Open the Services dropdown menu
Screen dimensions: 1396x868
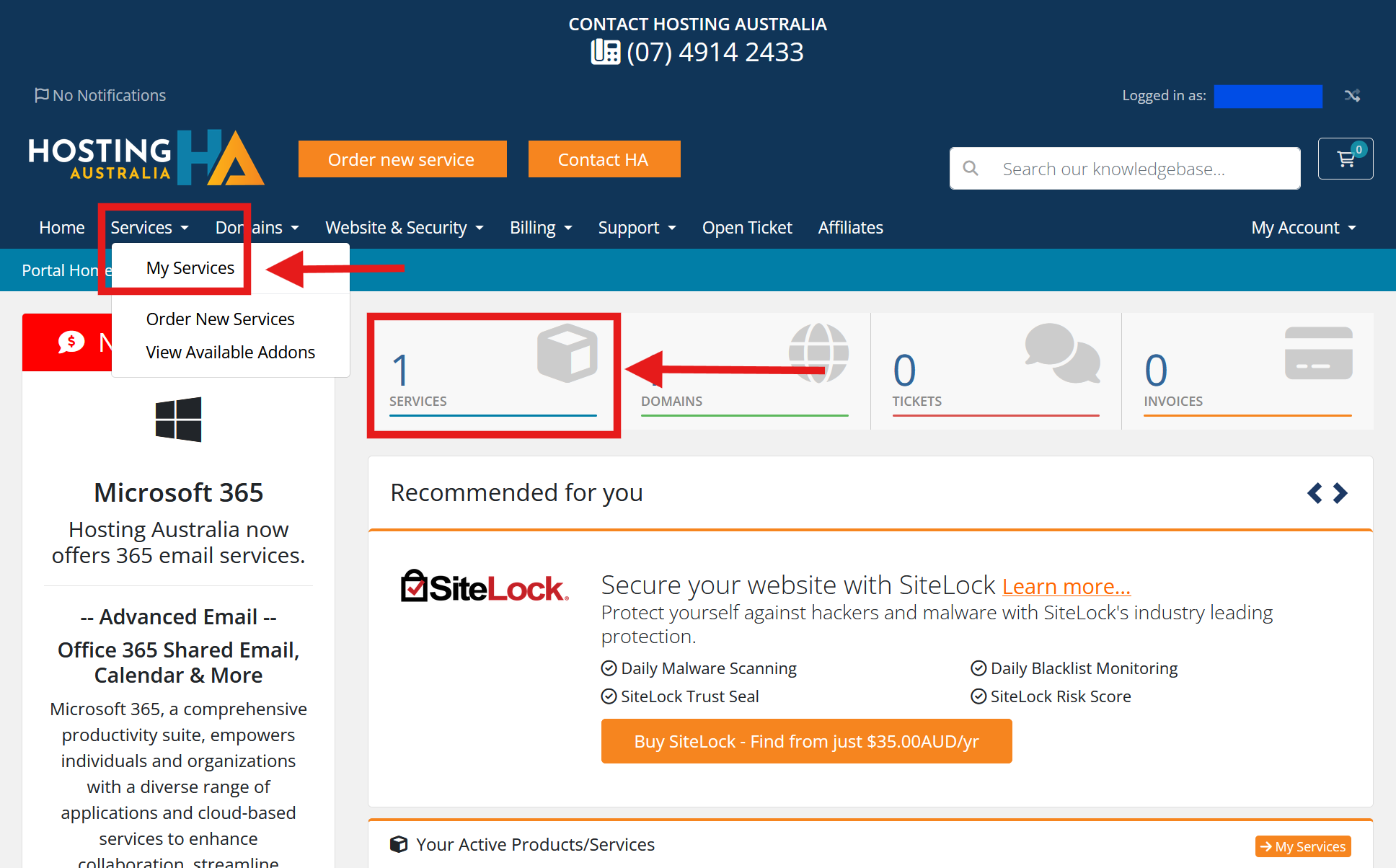pyautogui.click(x=149, y=228)
